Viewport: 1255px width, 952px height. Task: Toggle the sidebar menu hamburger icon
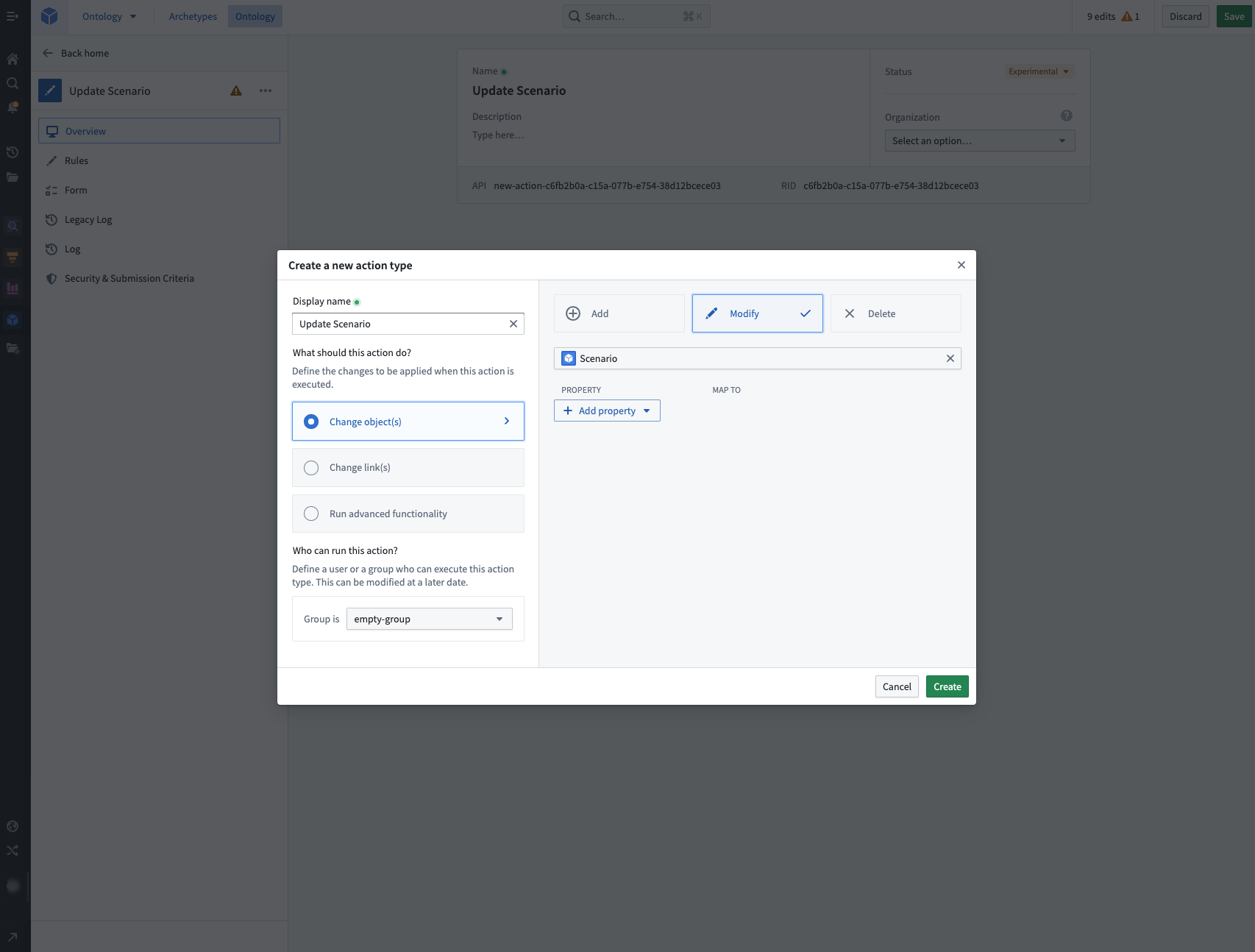[13, 16]
